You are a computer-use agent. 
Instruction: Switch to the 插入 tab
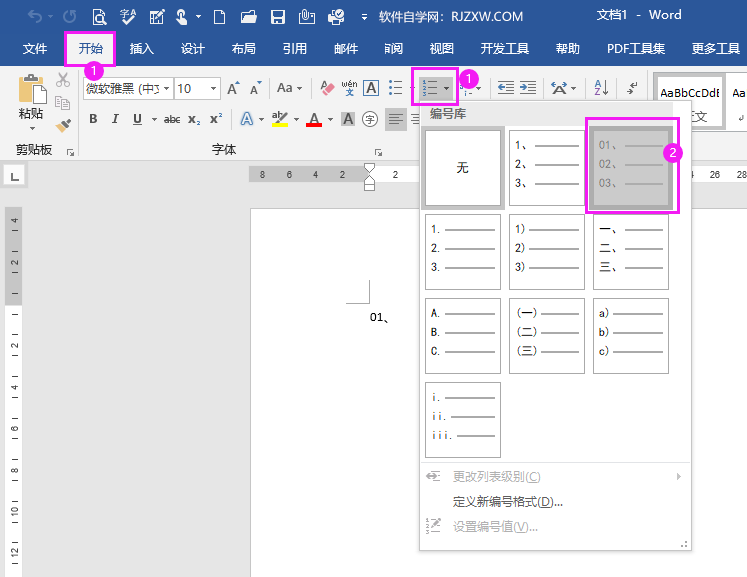141,49
